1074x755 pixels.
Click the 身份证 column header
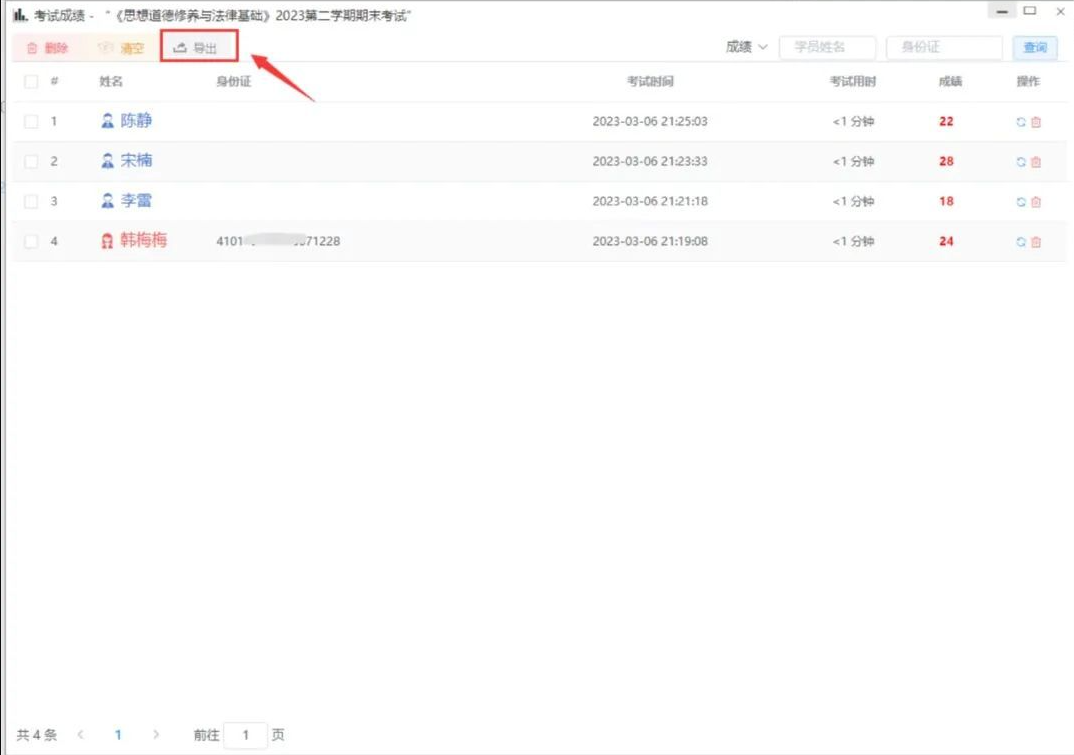pos(234,82)
